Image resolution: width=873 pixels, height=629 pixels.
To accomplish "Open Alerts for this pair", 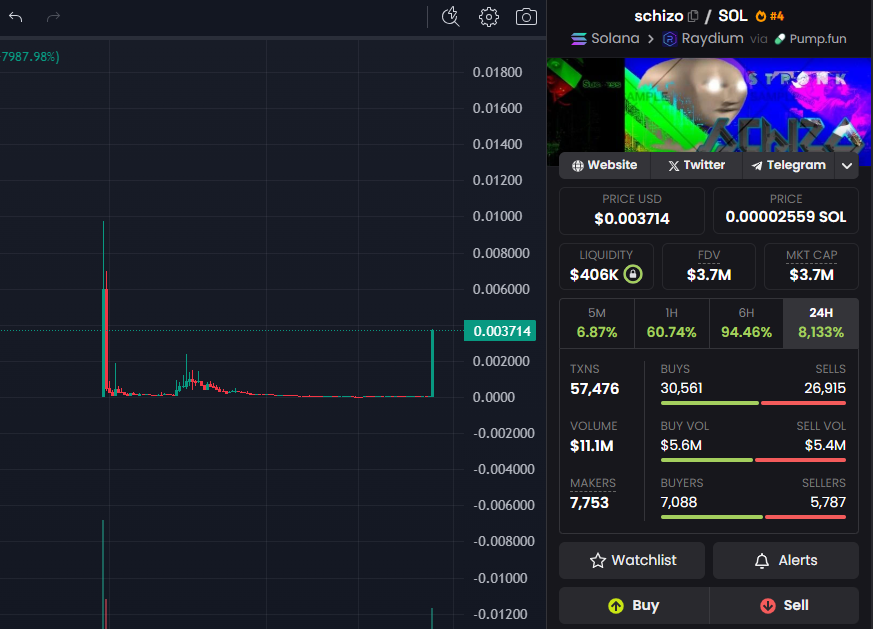I will pyautogui.click(x=786, y=561).
